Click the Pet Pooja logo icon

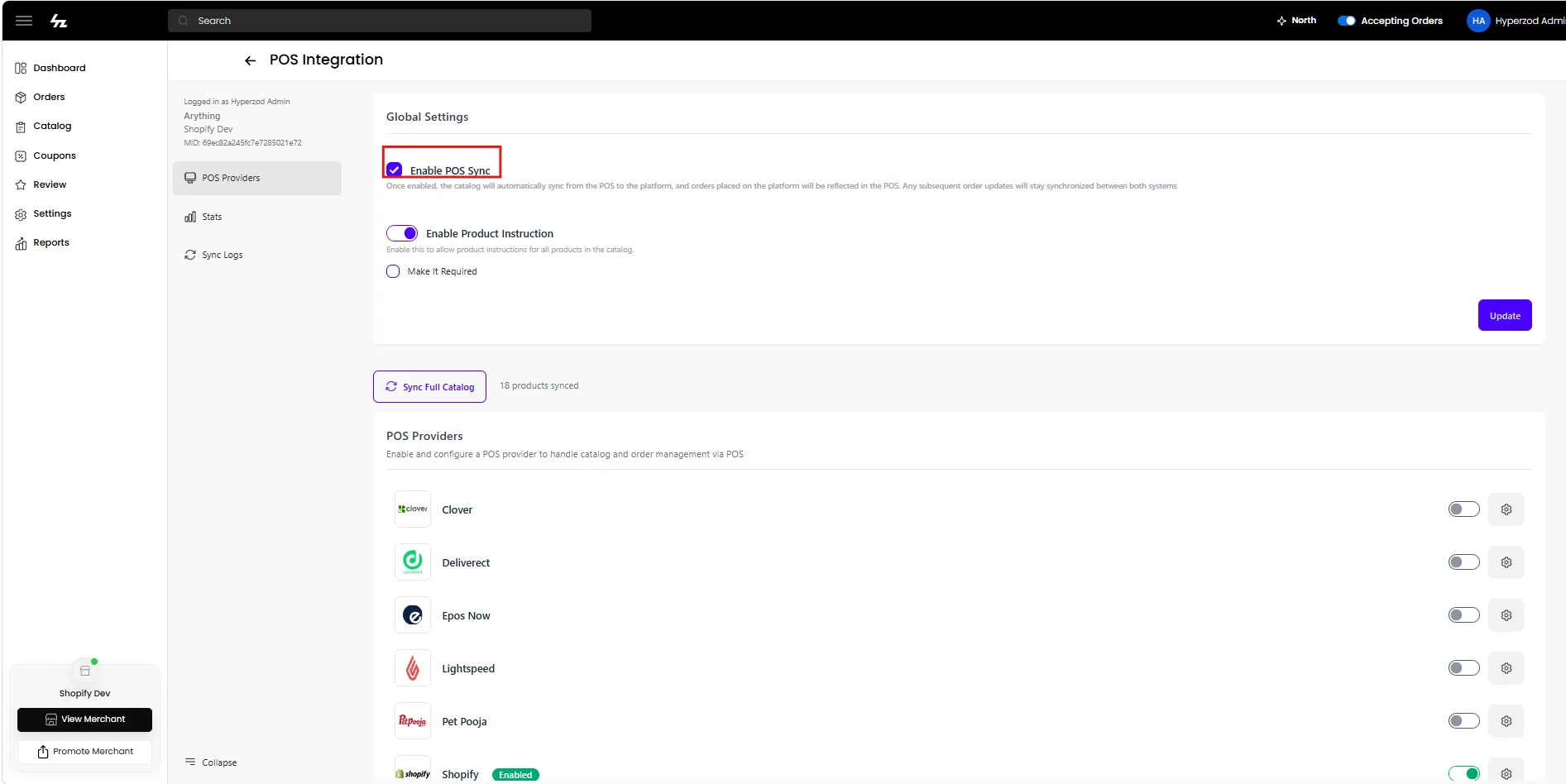pos(413,721)
